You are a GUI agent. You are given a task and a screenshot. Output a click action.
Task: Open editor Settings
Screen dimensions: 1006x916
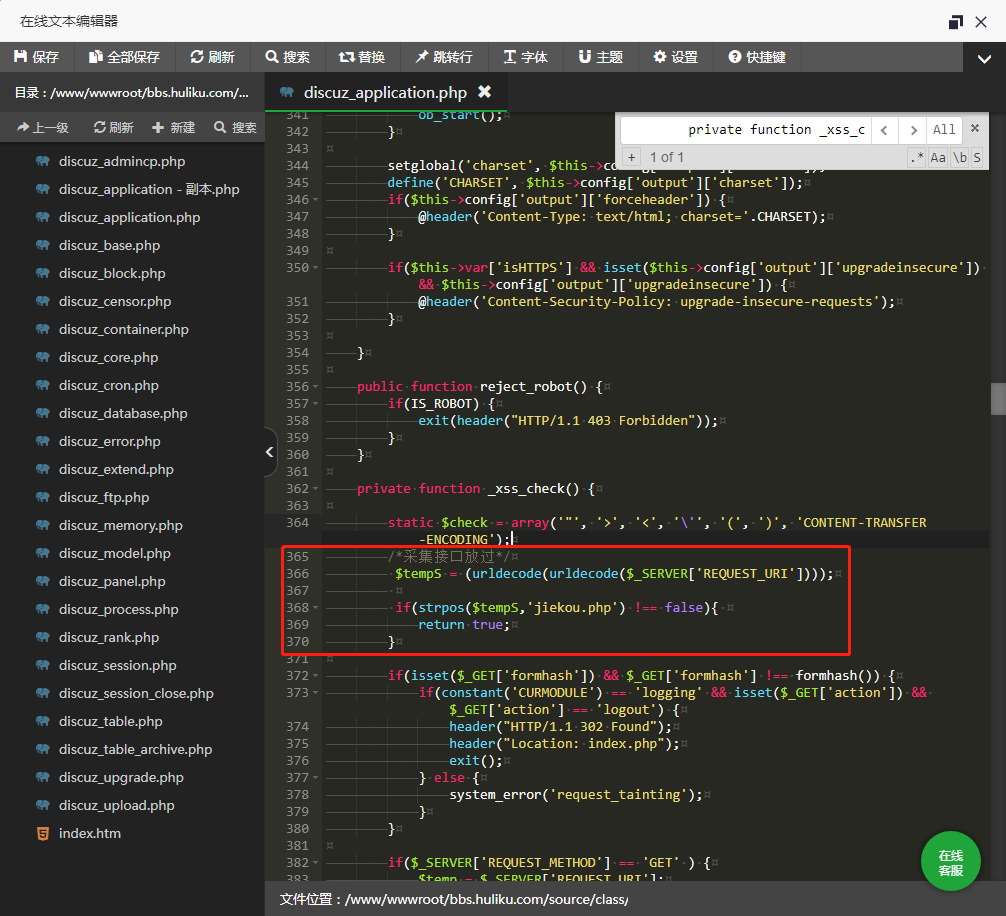pos(675,57)
